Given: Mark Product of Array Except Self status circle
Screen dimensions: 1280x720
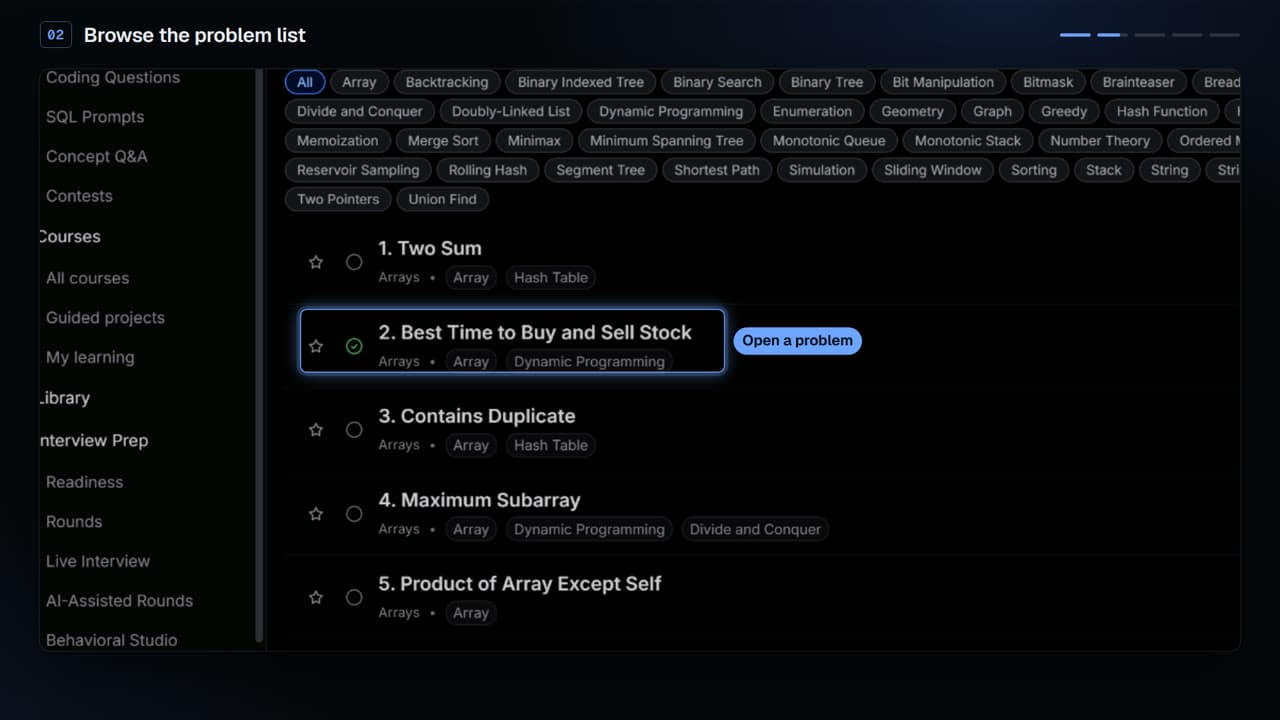Looking at the screenshot, I should click(x=354, y=598).
